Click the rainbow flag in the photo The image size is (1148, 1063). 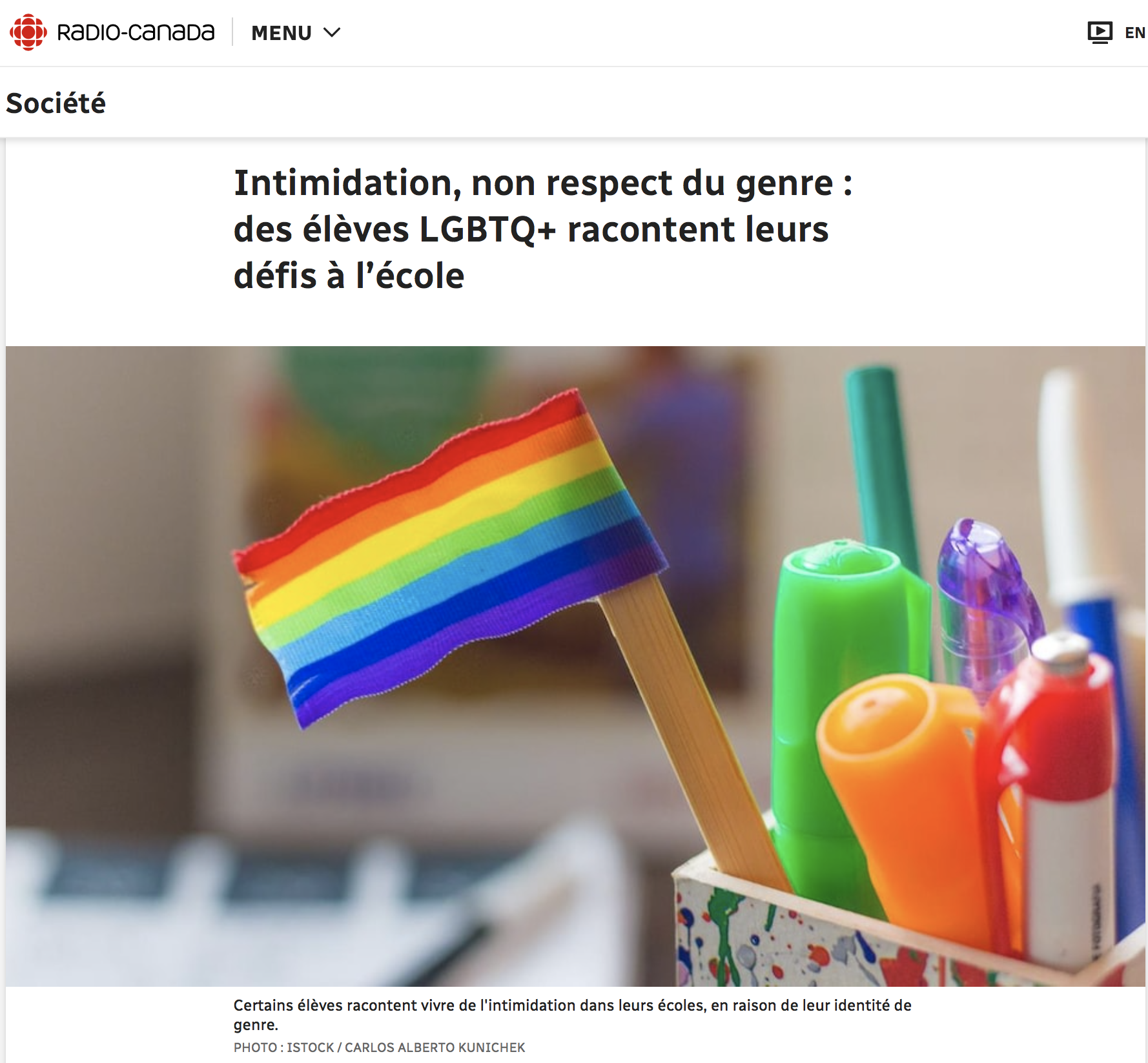tap(450, 559)
